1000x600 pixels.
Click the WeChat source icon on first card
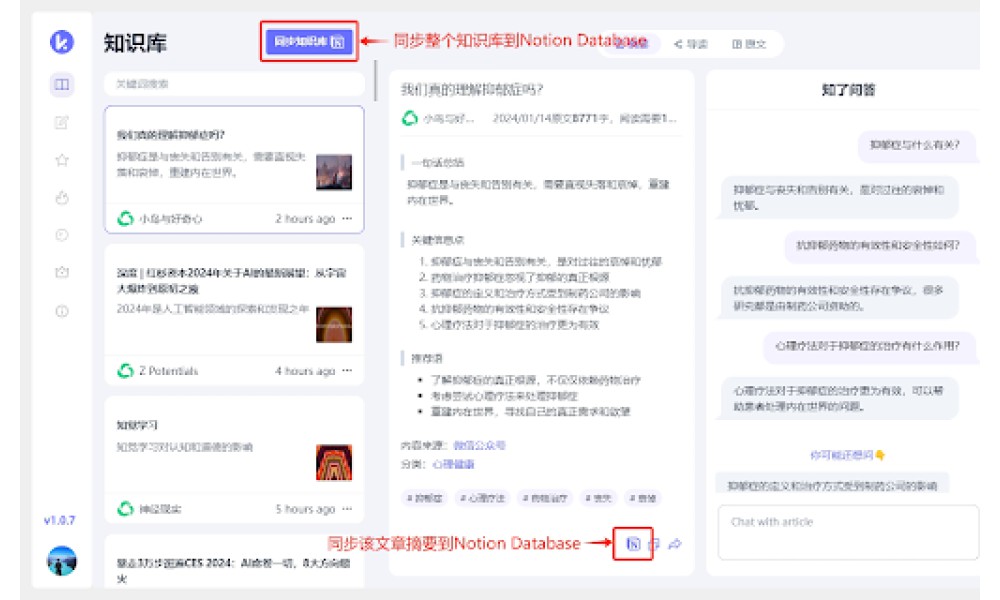pyautogui.click(x=126, y=219)
